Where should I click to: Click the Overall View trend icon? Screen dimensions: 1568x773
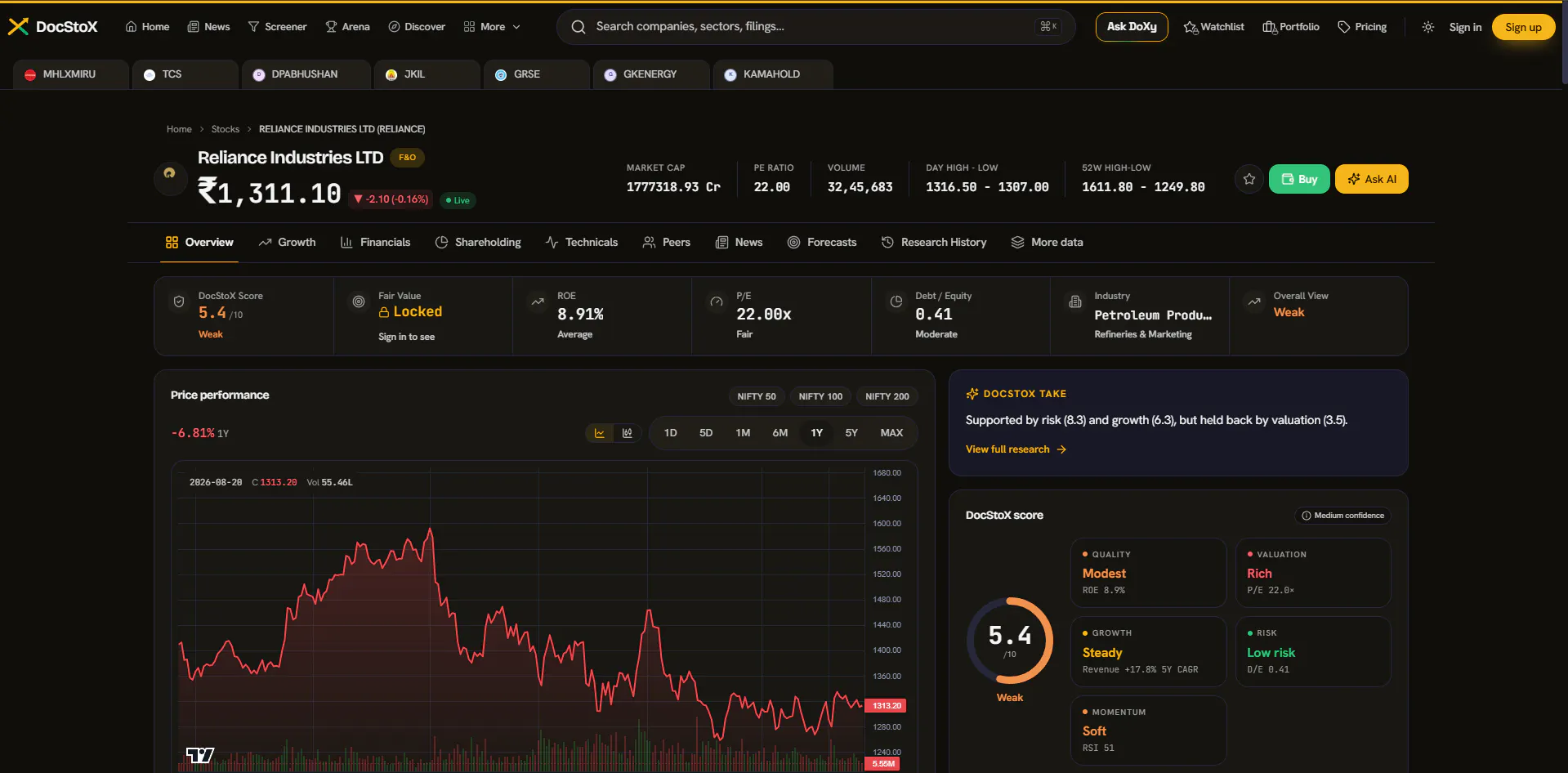(x=1254, y=302)
